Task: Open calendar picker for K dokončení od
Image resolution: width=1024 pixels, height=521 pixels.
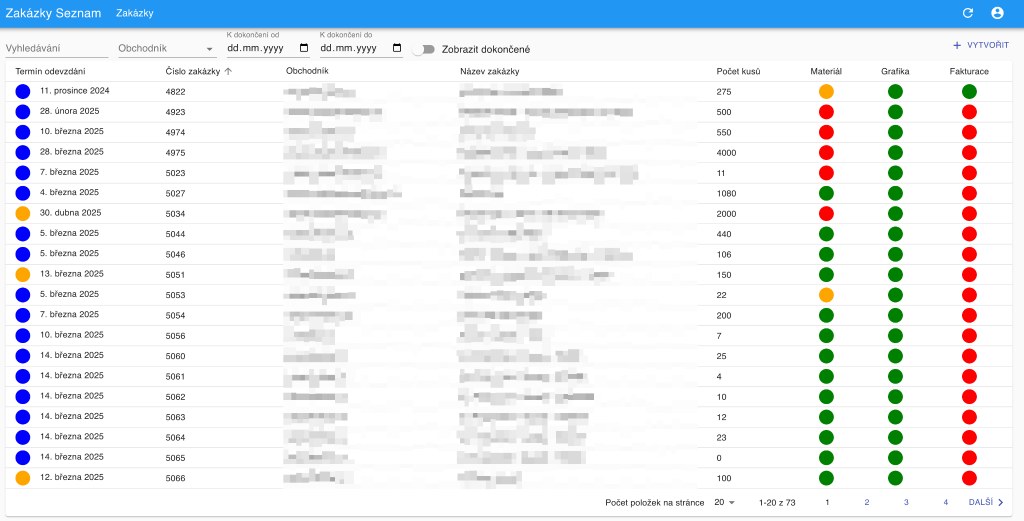Action: [304, 48]
